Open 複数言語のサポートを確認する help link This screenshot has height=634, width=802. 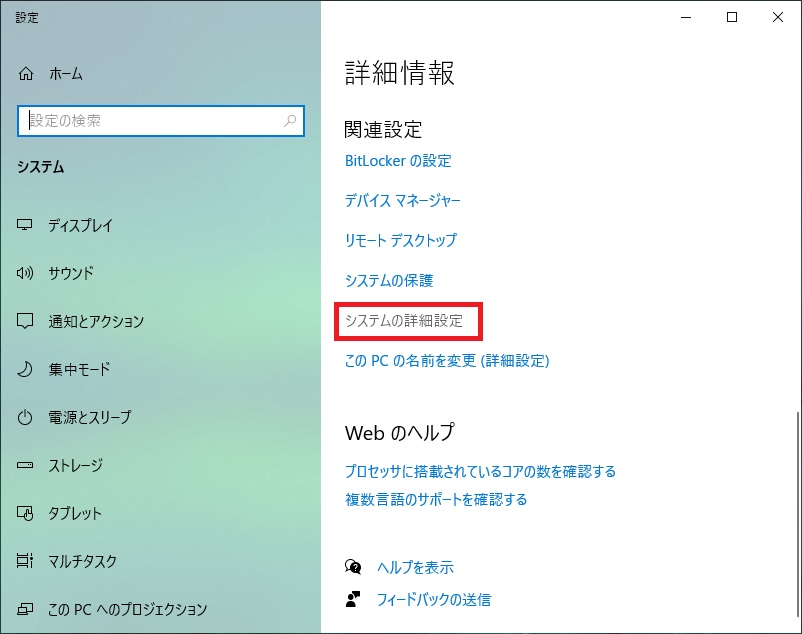point(436,499)
